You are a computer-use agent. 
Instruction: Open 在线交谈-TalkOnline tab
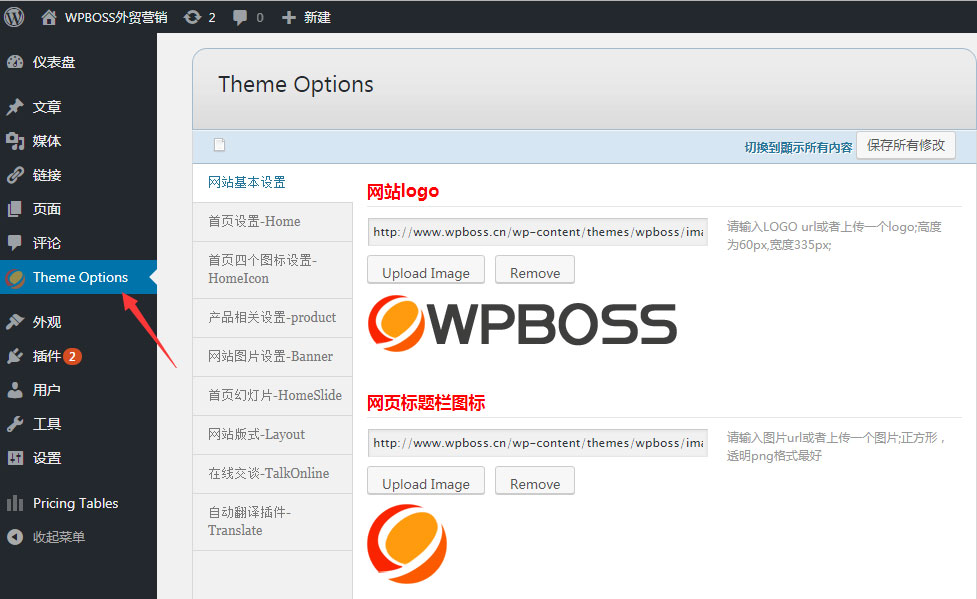273,474
